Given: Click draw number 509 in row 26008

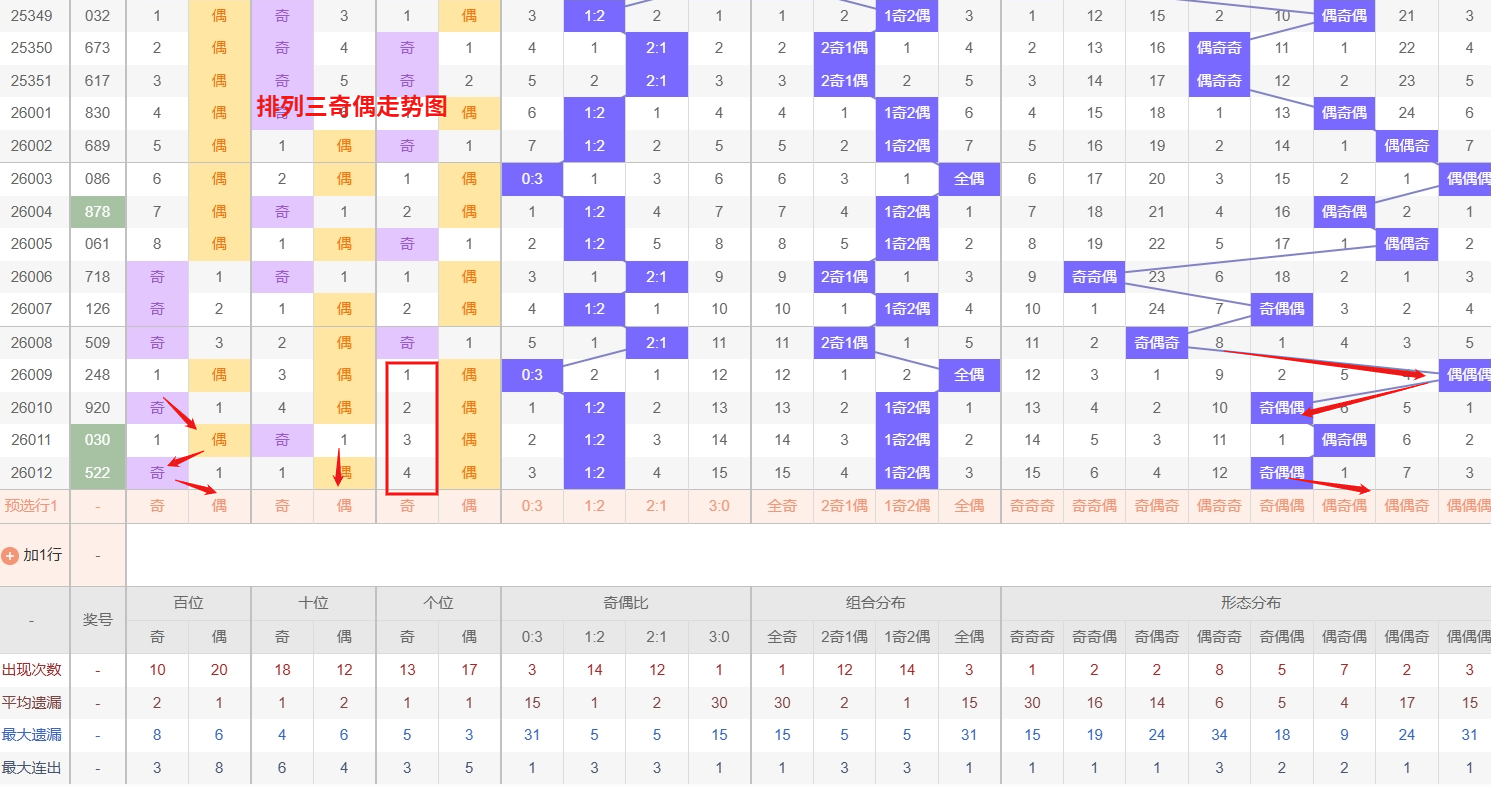Looking at the screenshot, I should (x=97, y=343).
